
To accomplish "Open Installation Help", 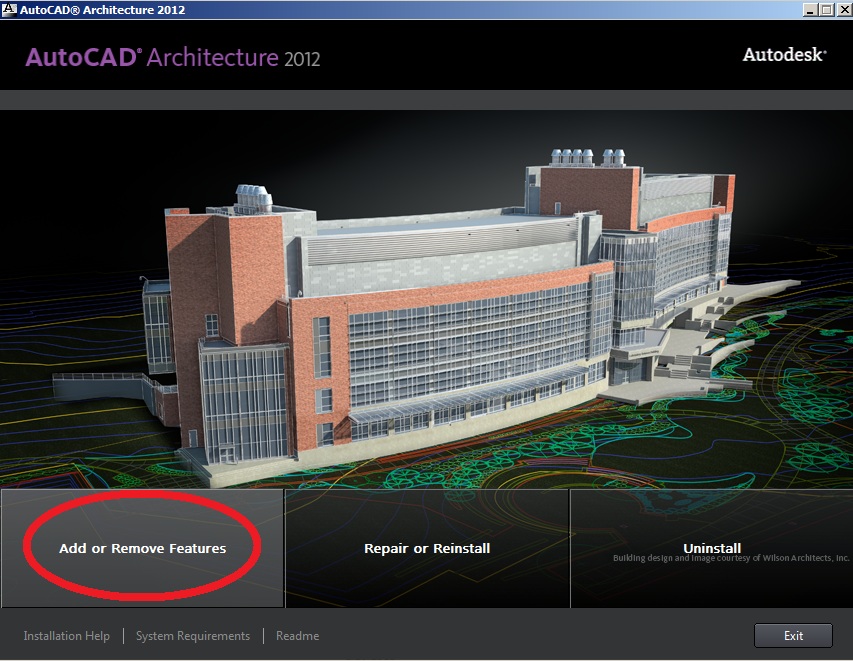I will click(66, 635).
